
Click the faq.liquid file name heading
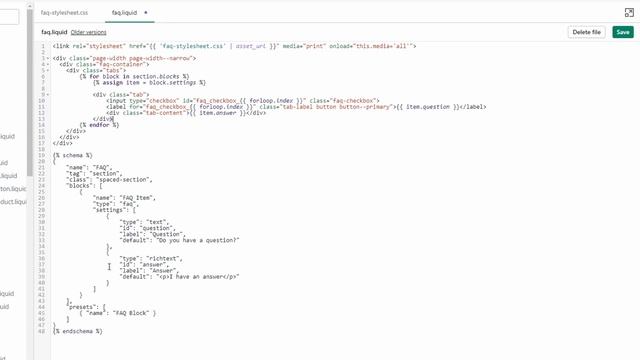coord(54,32)
